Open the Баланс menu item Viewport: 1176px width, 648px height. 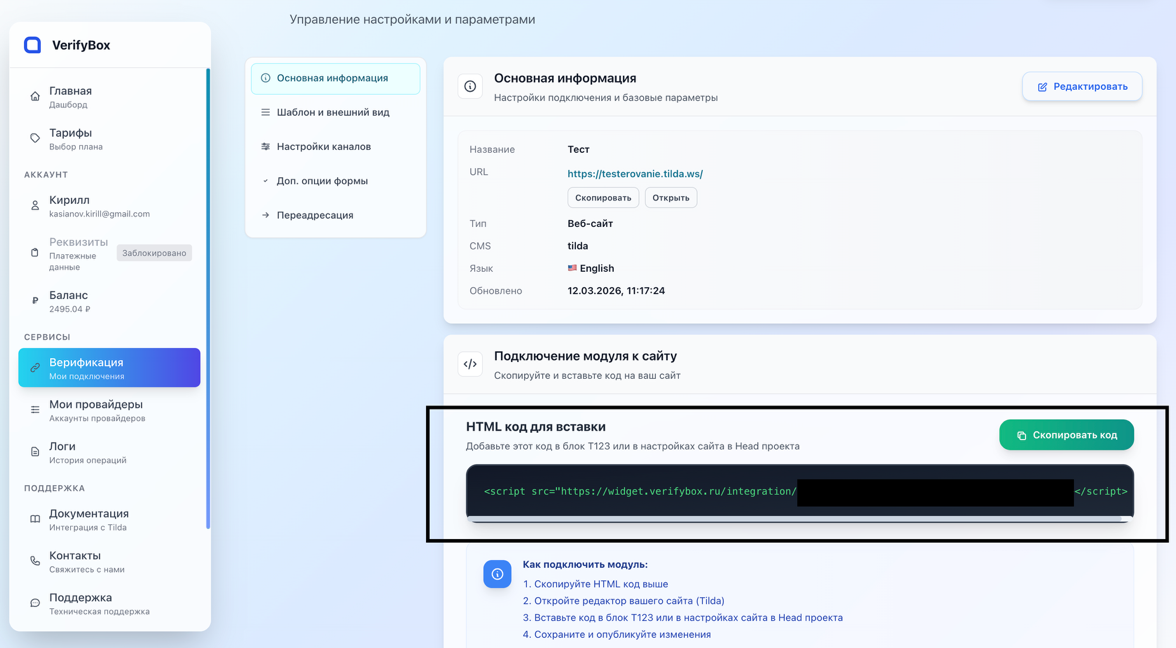point(110,302)
